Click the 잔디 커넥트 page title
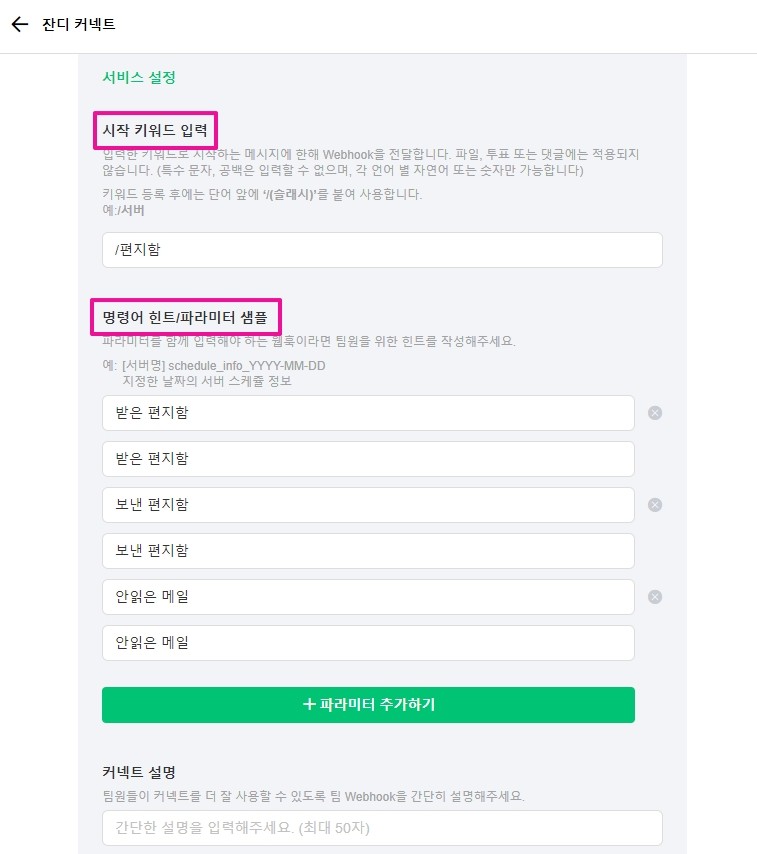The width and height of the screenshot is (757, 854). point(79,24)
